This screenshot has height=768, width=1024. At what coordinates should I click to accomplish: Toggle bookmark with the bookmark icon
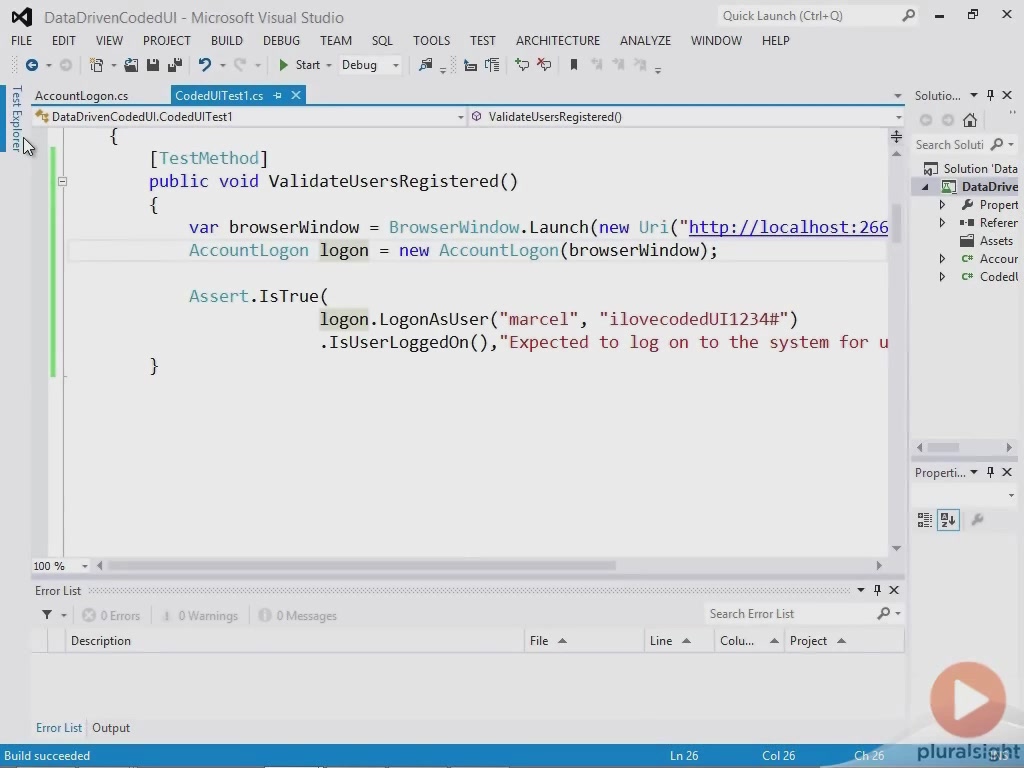pyautogui.click(x=574, y=65)
